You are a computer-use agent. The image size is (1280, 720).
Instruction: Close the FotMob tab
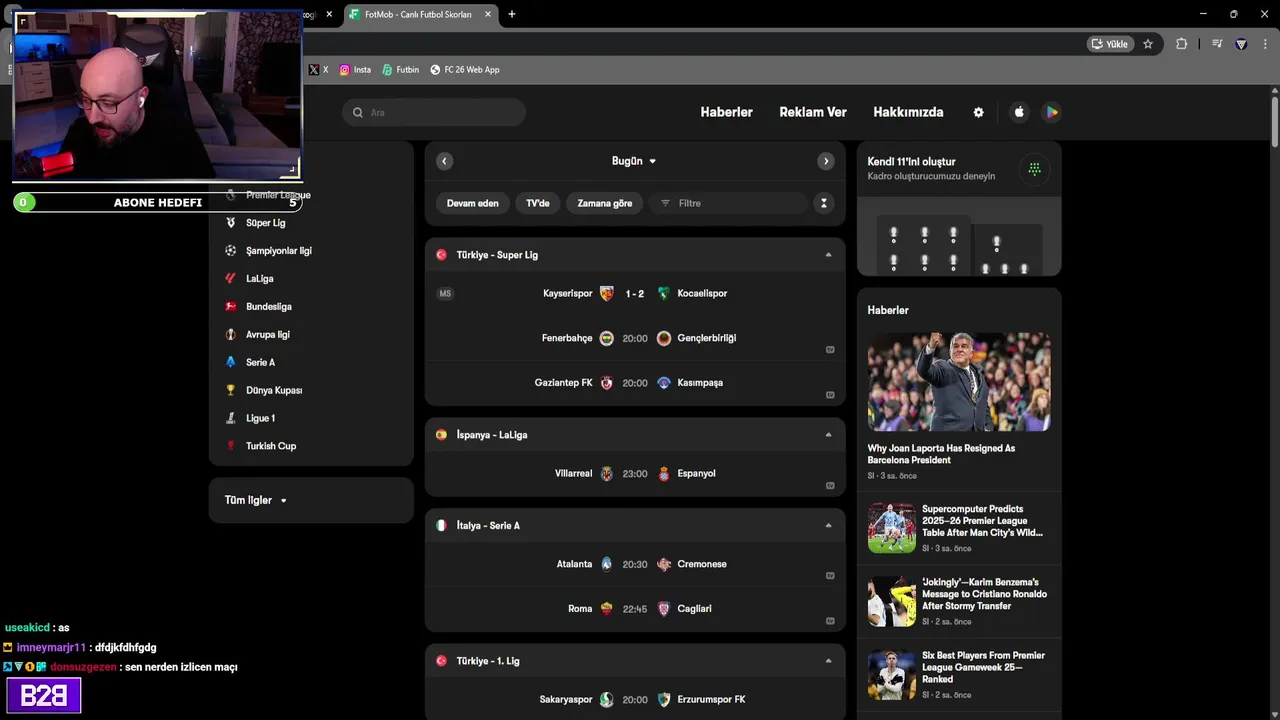[488, 14]
